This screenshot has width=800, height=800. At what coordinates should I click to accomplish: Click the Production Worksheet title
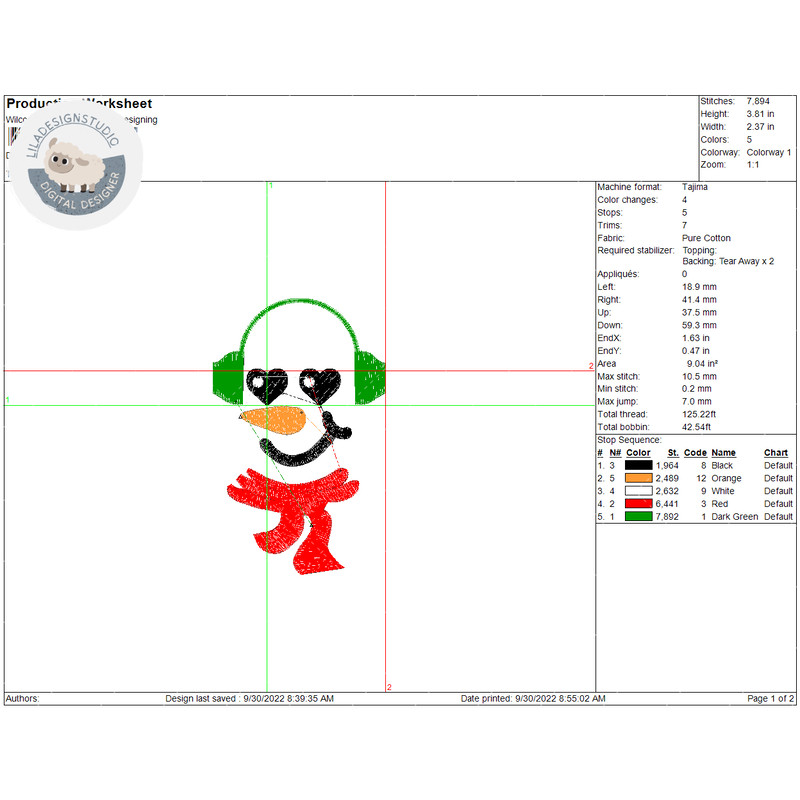click(x=79, y=103)
